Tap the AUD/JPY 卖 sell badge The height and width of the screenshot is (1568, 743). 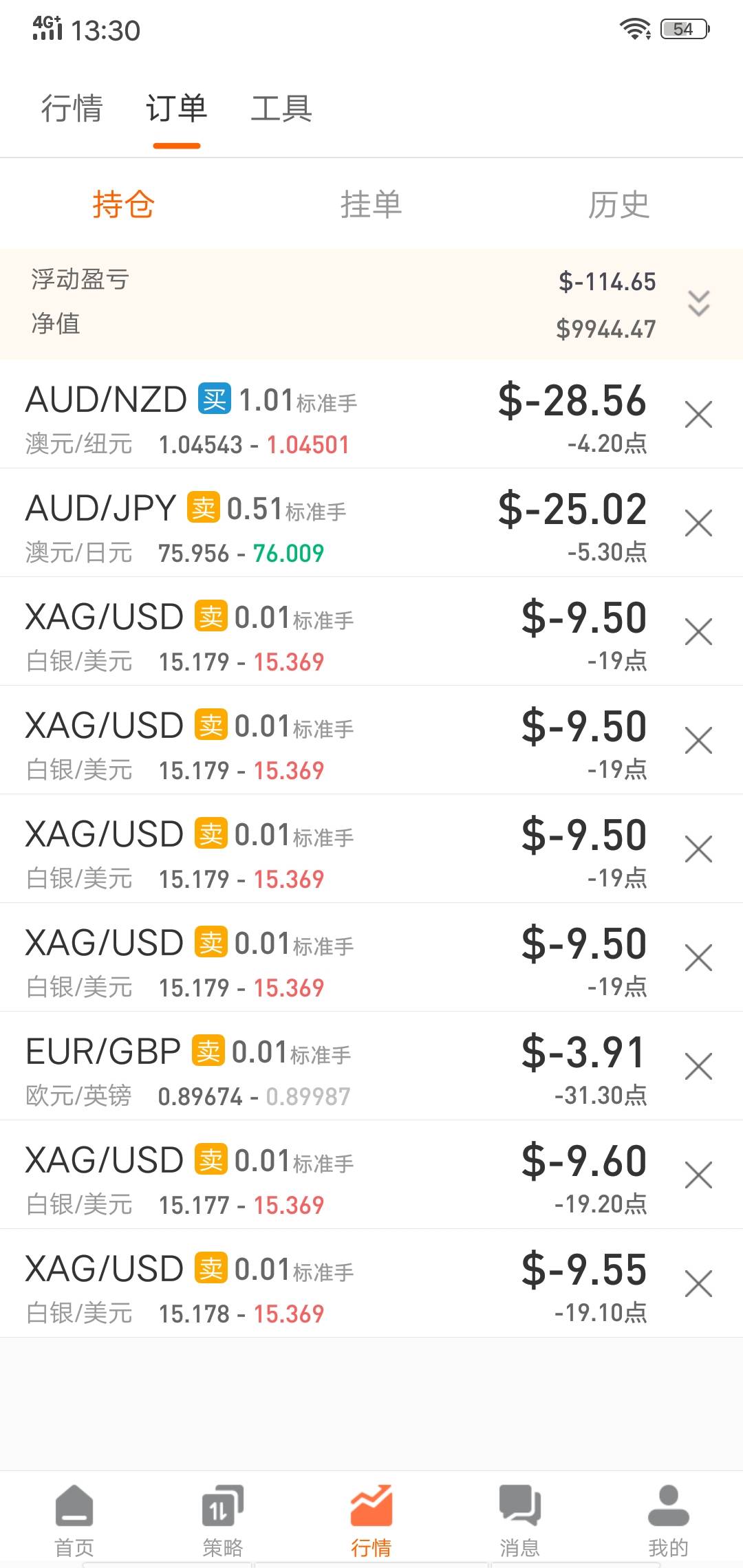pos(204,508)
